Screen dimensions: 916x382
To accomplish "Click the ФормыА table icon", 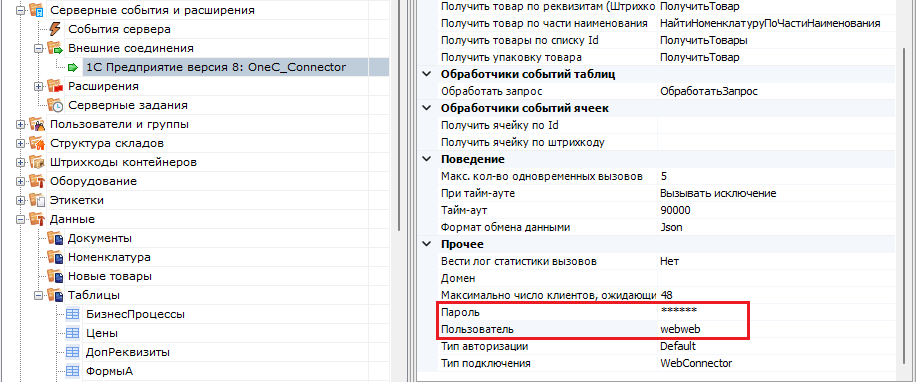I will 73,371.
